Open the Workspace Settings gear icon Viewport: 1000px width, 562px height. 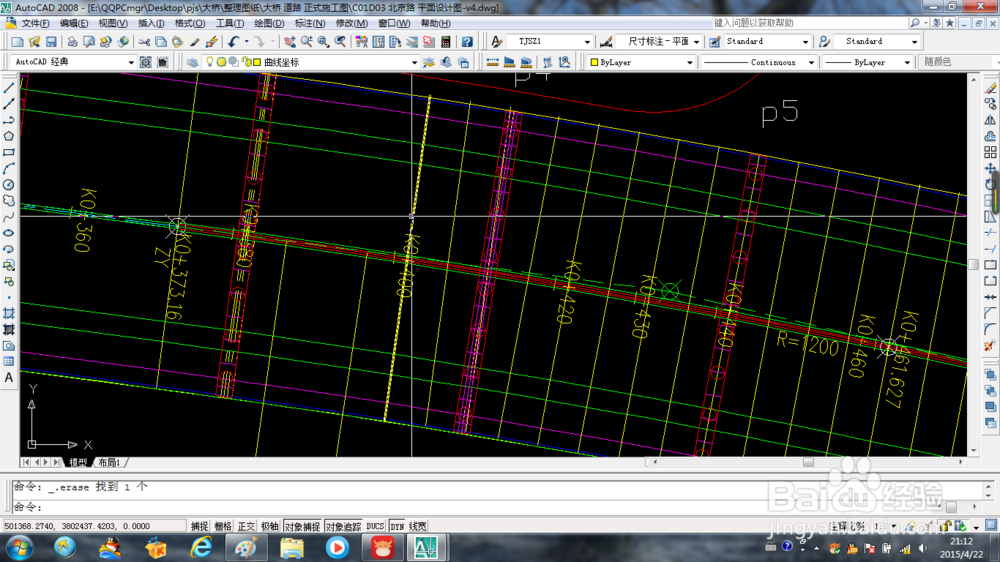click(145, 62)
